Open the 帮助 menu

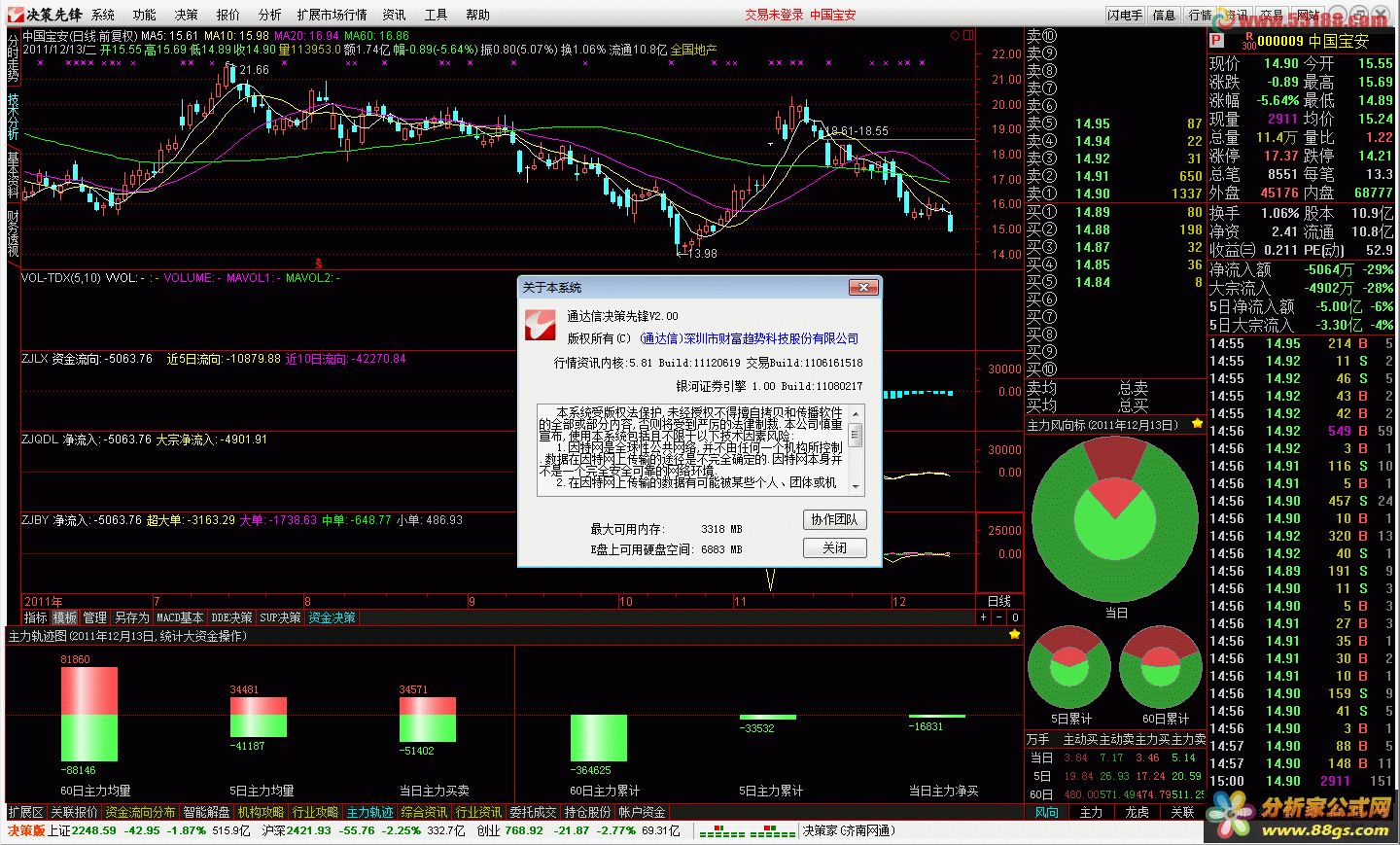(x=478, y=15)
